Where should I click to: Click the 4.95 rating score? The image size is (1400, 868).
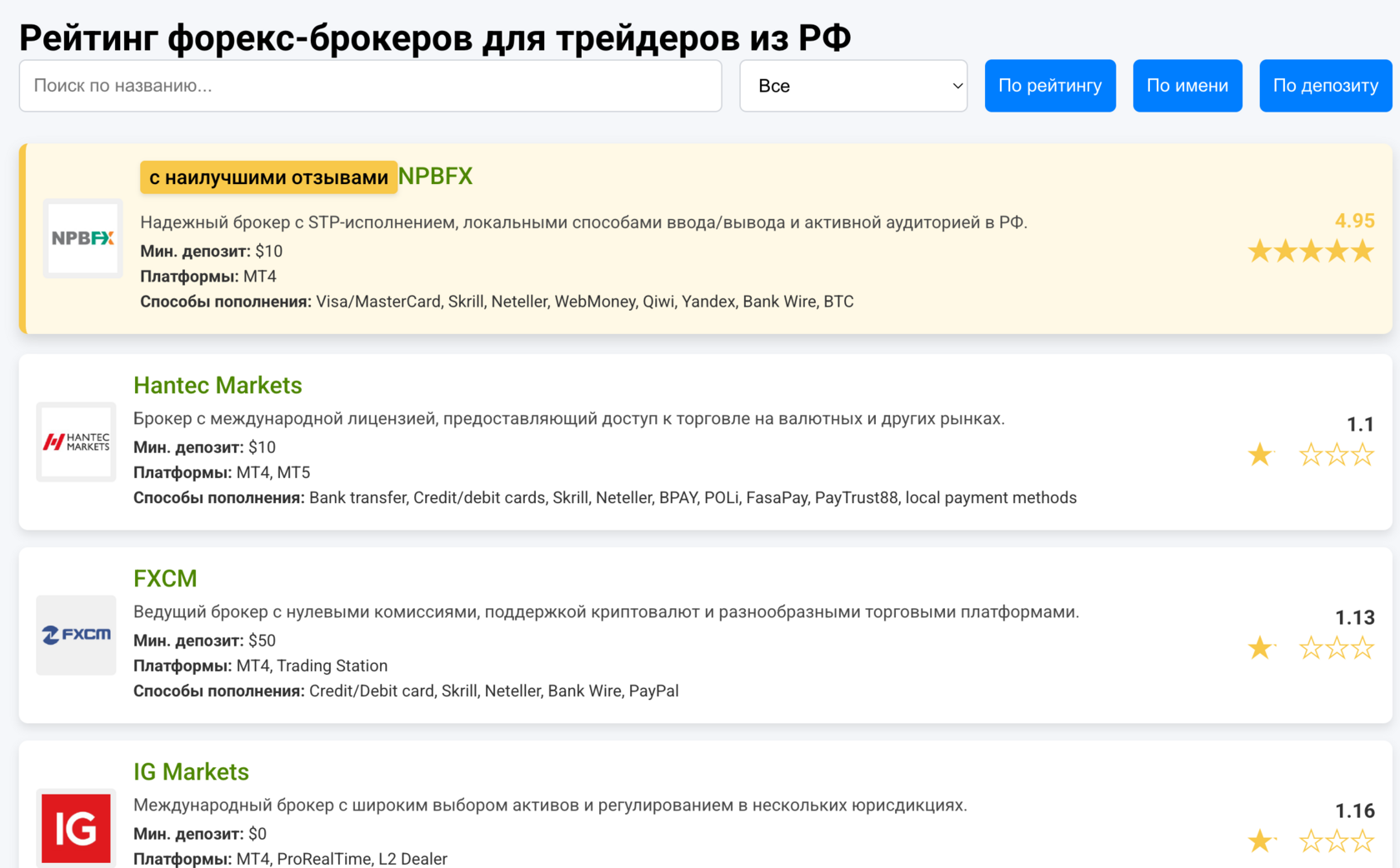pos(1354,221)
